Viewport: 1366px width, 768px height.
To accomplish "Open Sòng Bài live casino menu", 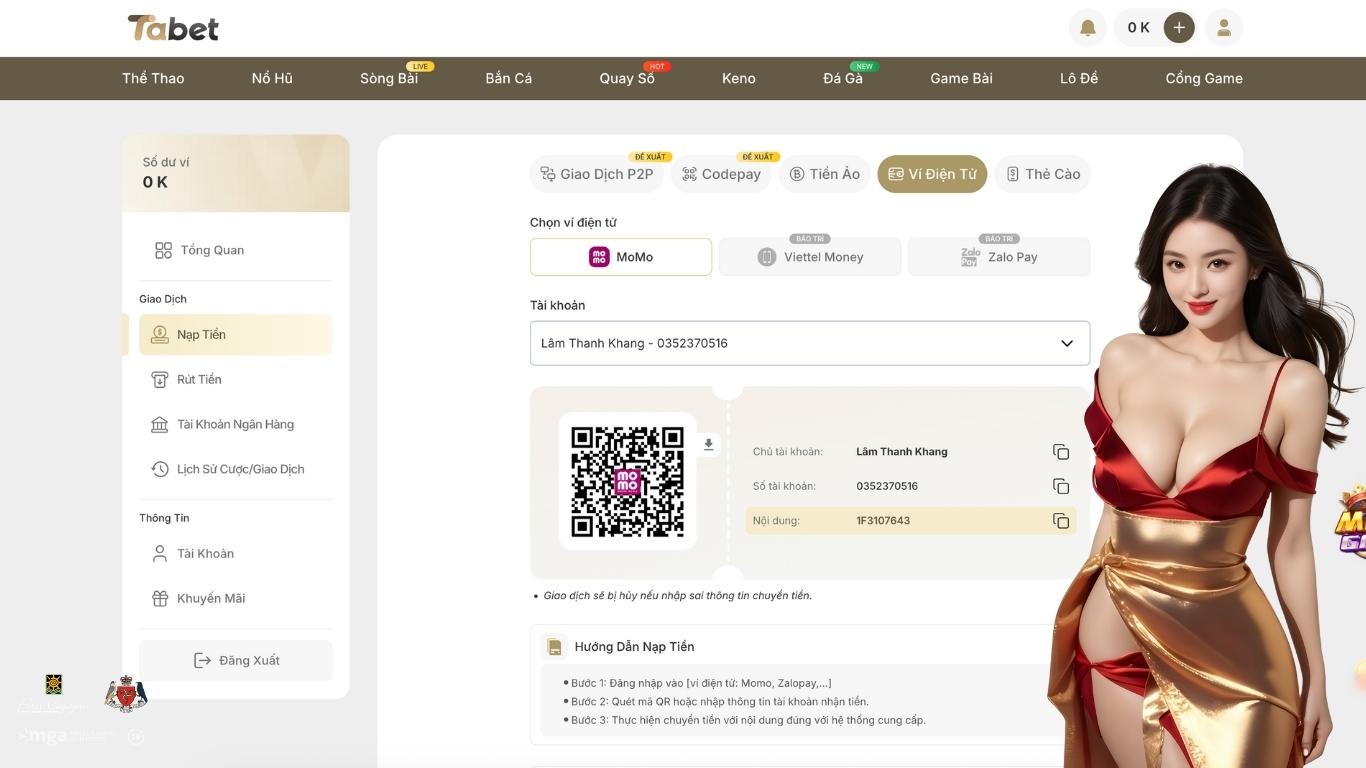I will [x=389, y=78].
